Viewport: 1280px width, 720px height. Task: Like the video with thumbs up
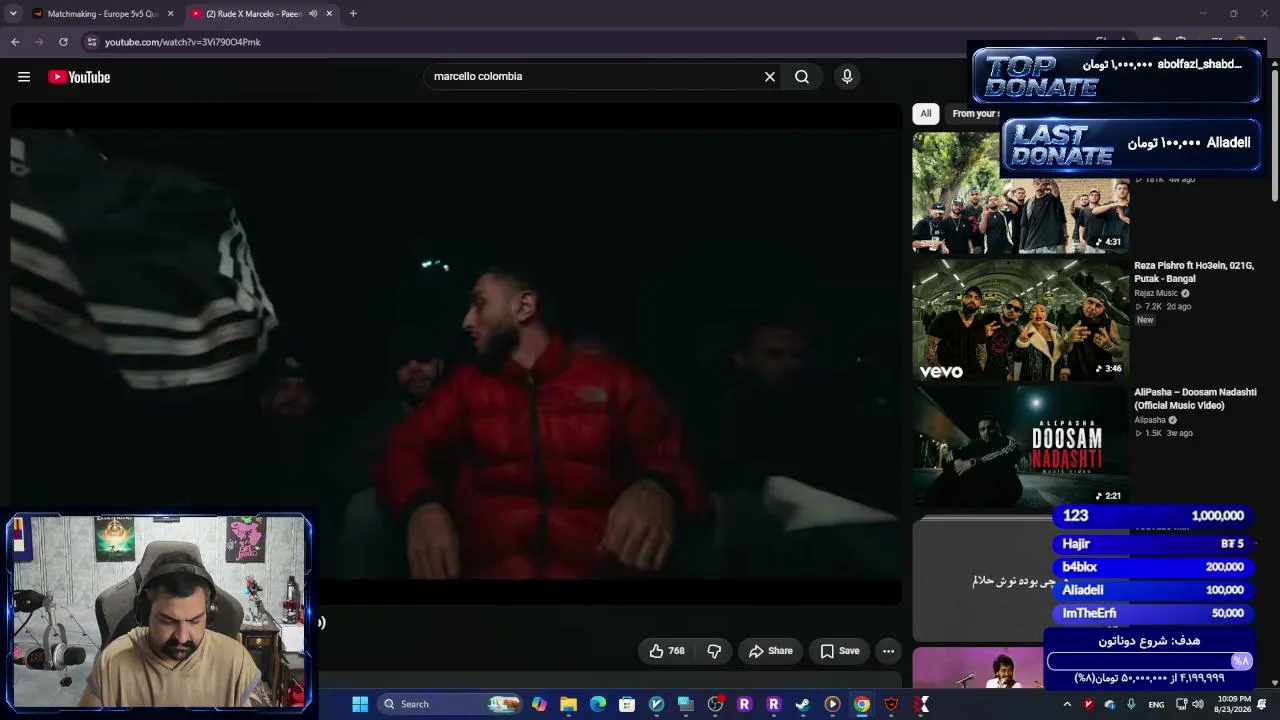667,651
